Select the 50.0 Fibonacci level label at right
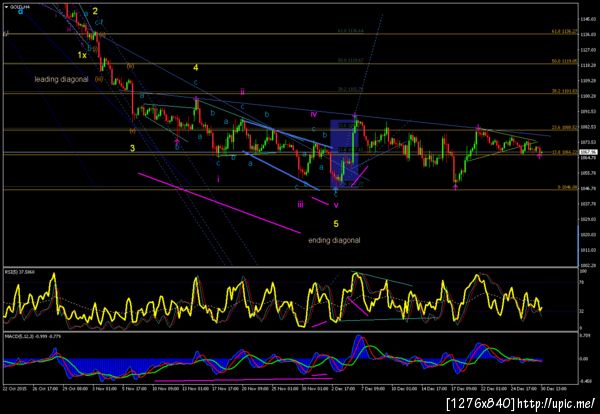This screenshot has height=414, width=600. click(x=565, y=61)
